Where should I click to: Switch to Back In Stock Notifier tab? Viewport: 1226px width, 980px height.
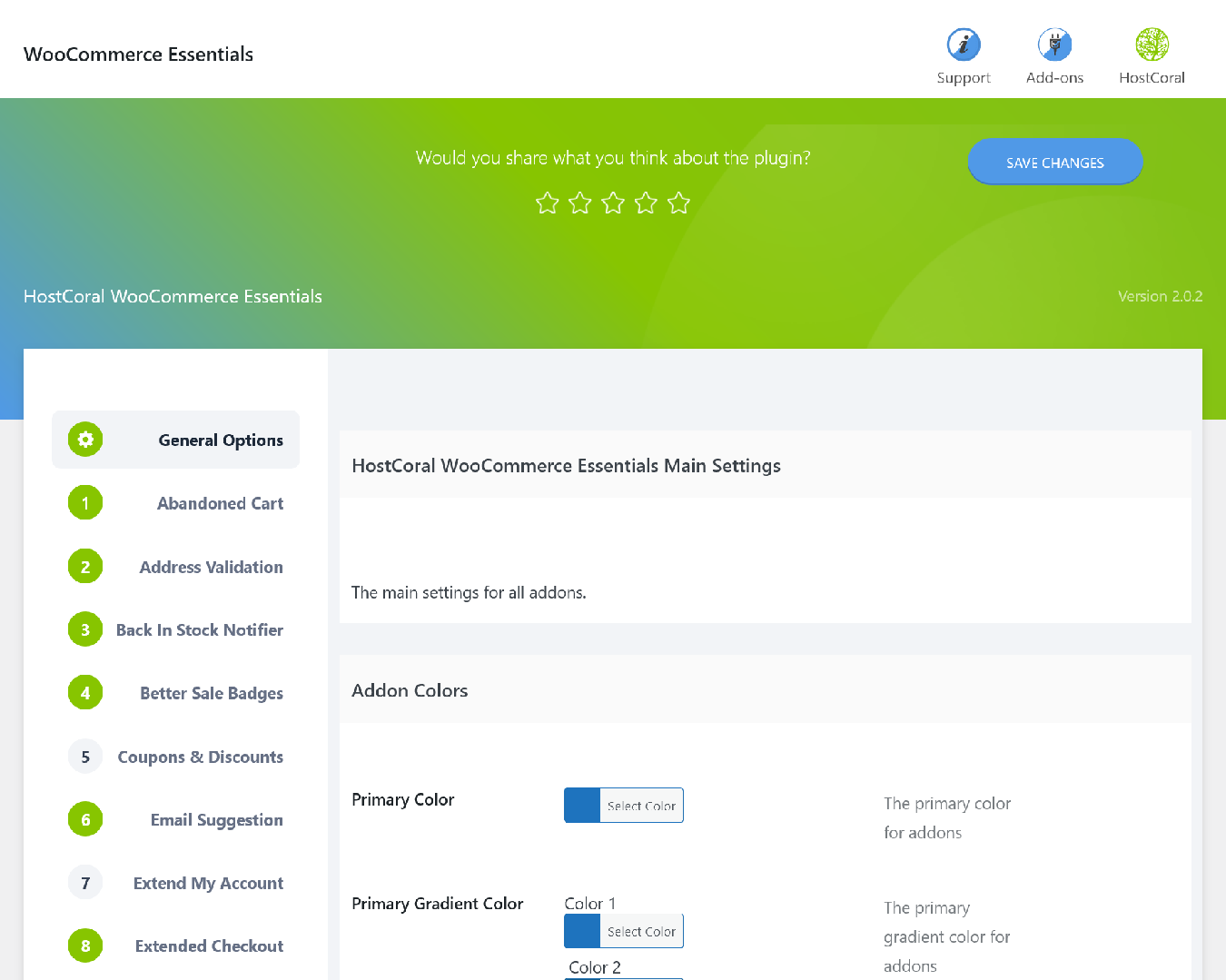pyautogui.click(x=200, y=630)
